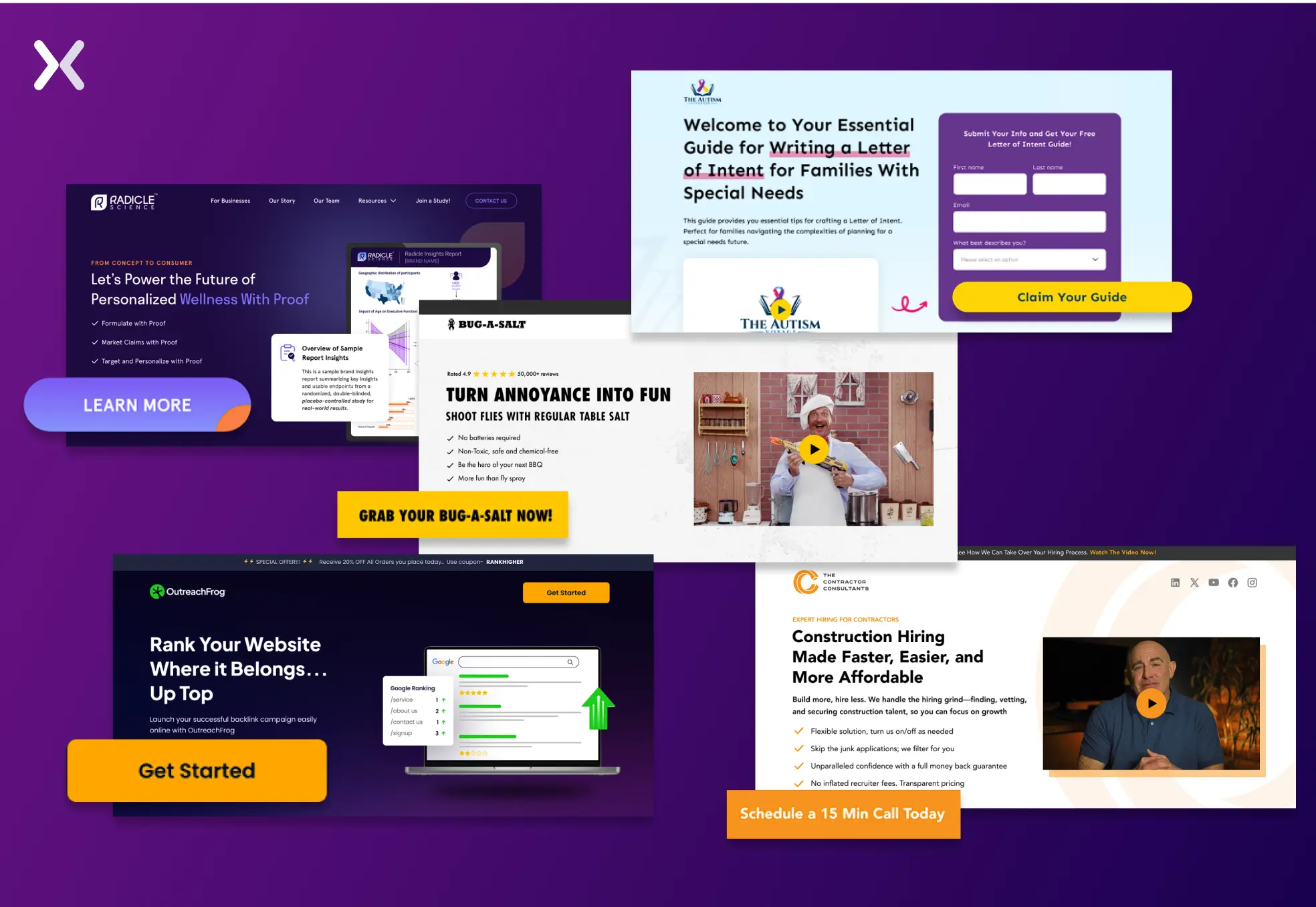Click 'Join a Study' menu item on Radicle

[434, 201]
